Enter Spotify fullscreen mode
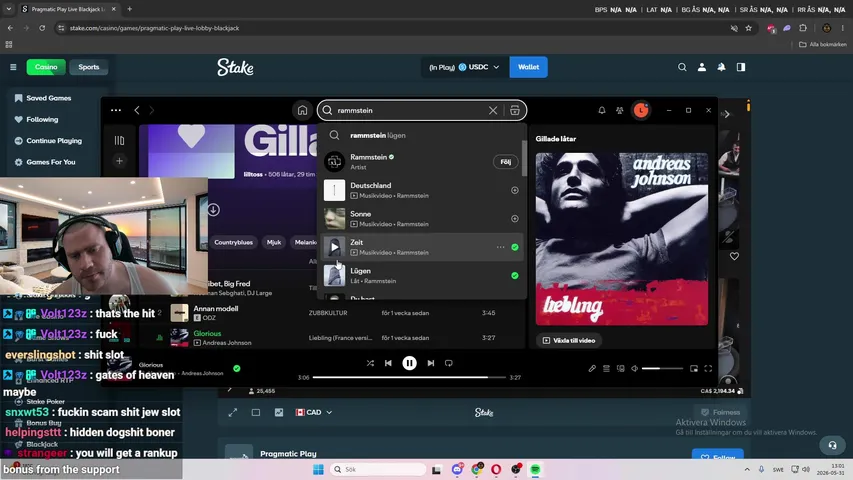853x480 pixels. click(708, 368)
